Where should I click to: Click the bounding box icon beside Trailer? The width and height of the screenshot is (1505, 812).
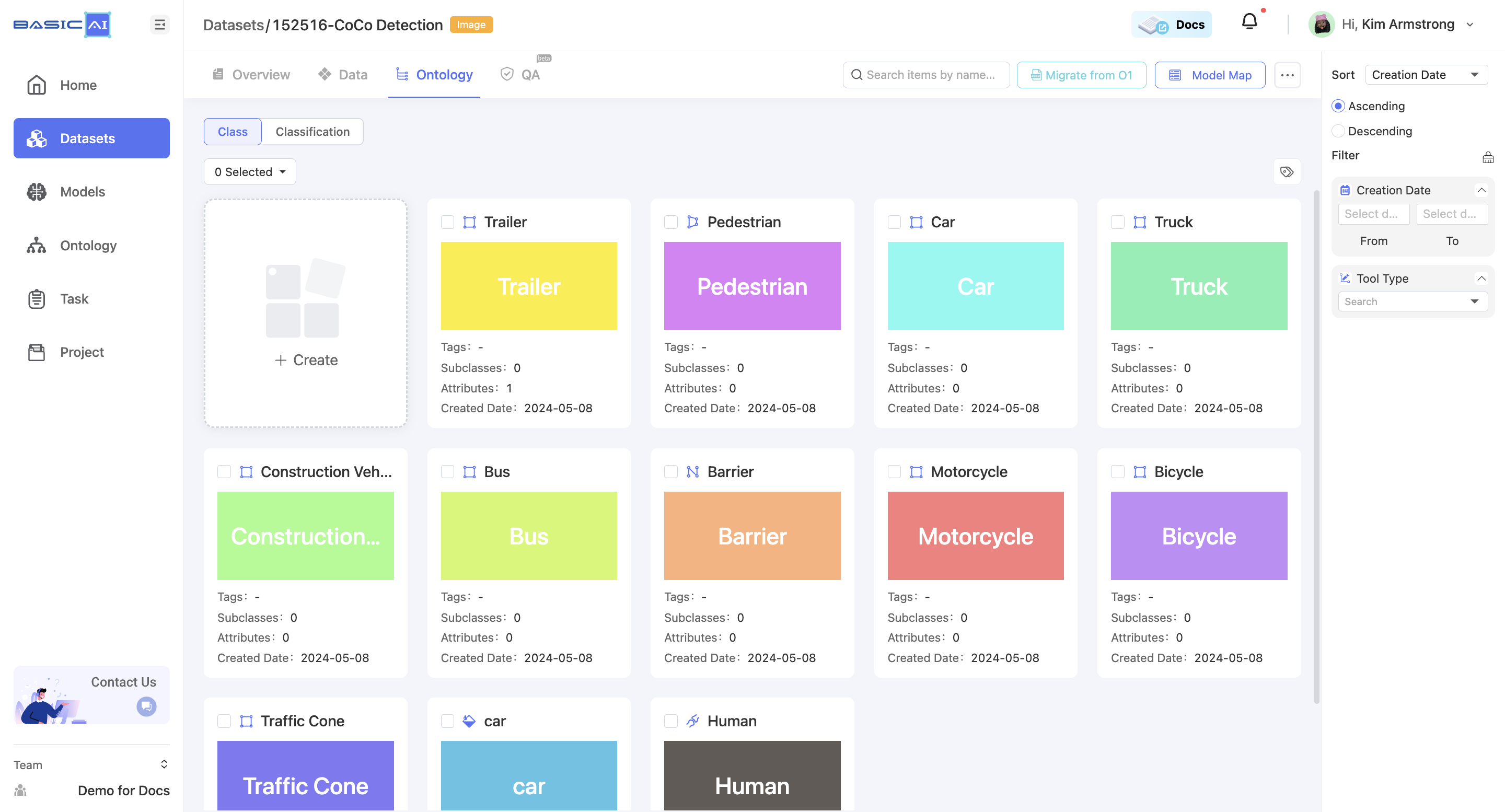tap(469, 222)
